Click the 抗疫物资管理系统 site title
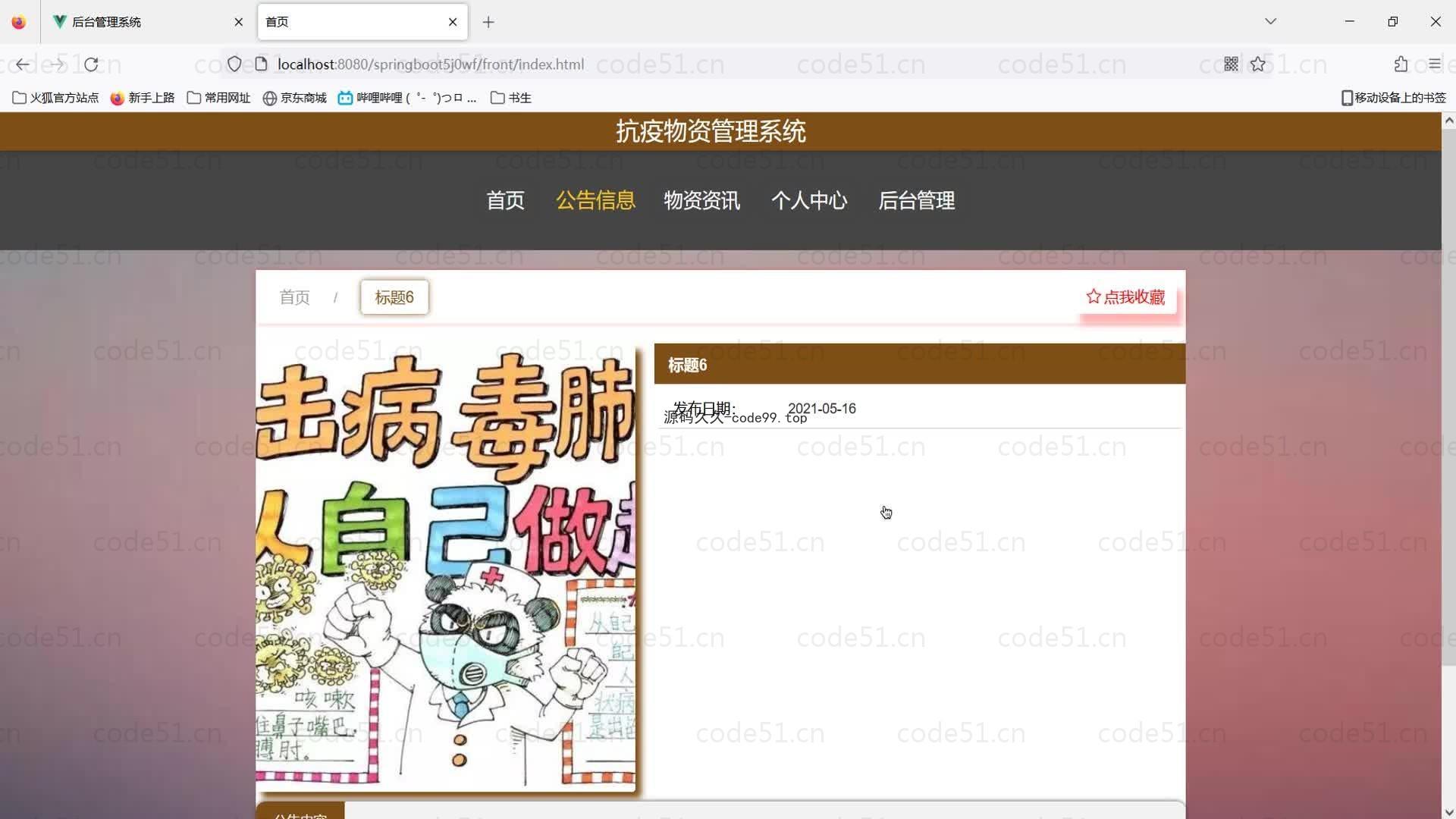This screenshot has height=819, width=1456. (711, 131)
